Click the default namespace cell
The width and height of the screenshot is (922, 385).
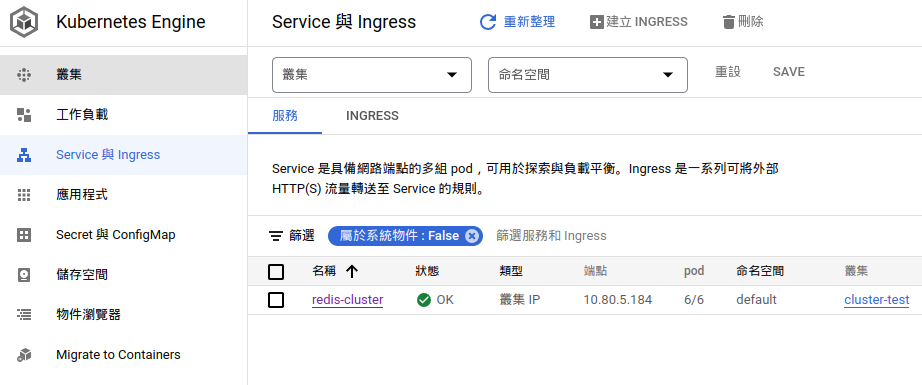pyautogui.click(x=756, y=300)
